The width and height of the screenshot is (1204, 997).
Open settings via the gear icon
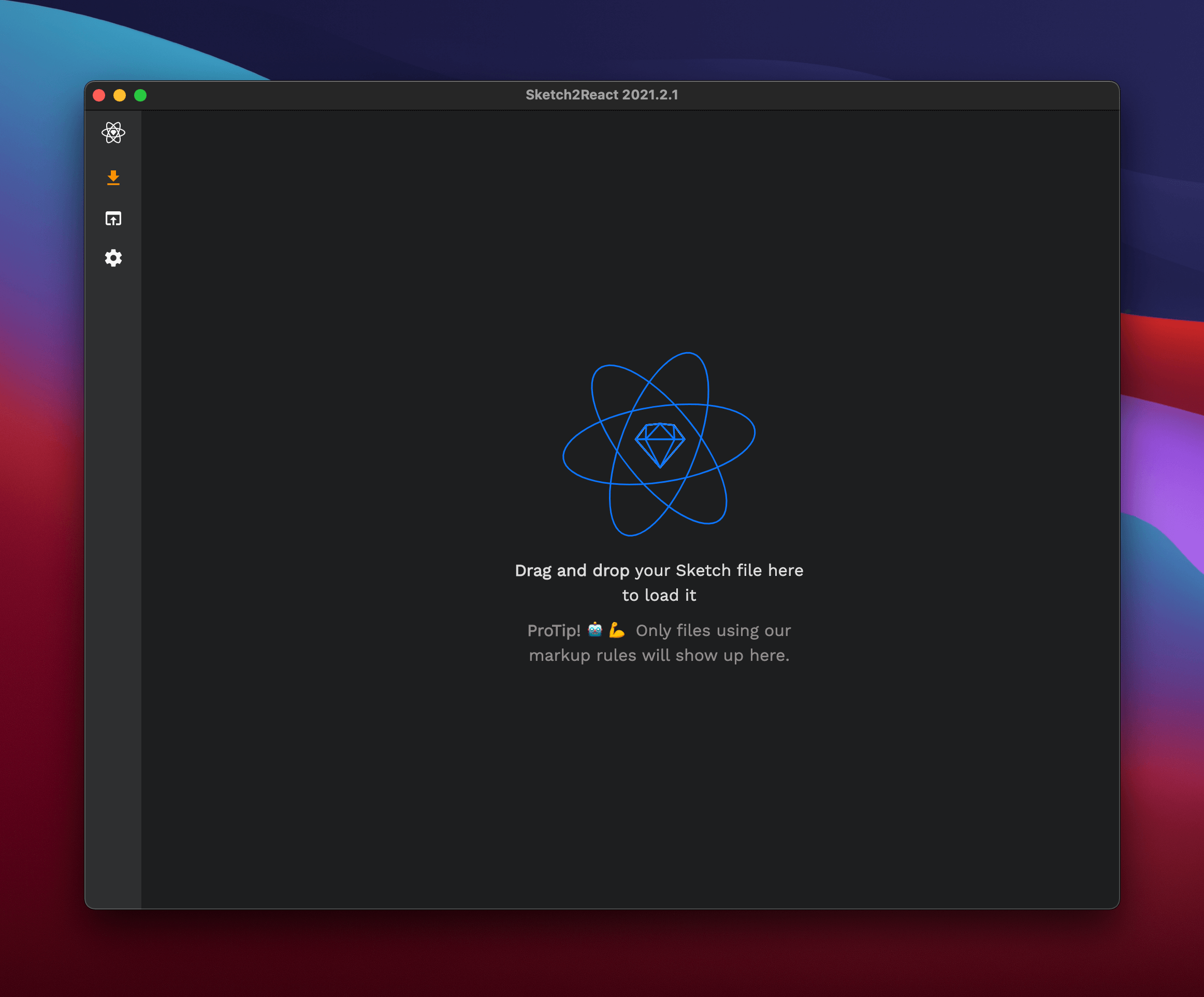pyautogui.click(x=113, y=258)
